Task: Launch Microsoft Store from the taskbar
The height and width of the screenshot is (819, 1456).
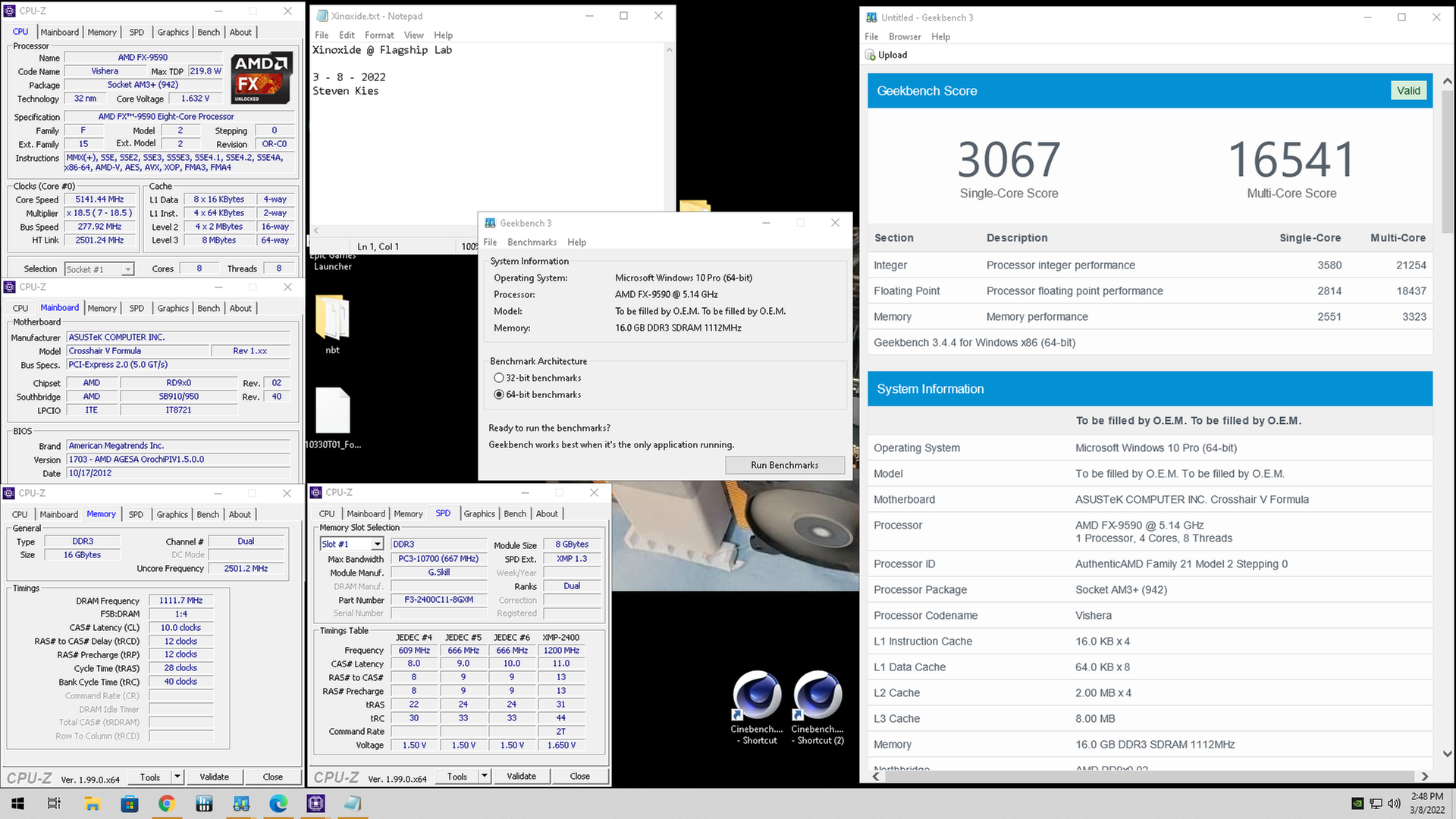Action: [129, 803]
